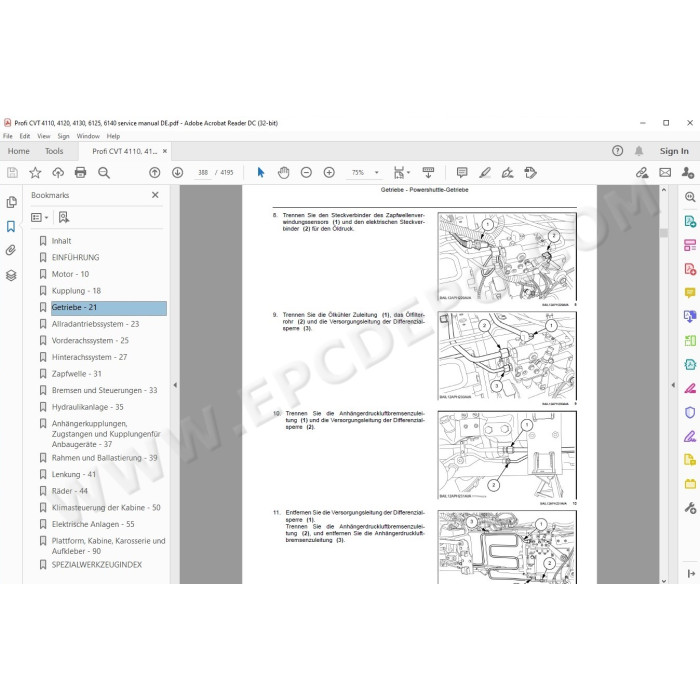Screen dimensions: 700x700
Task: Open Lenkung - 41 bookmark
Action: click(73, 475)
